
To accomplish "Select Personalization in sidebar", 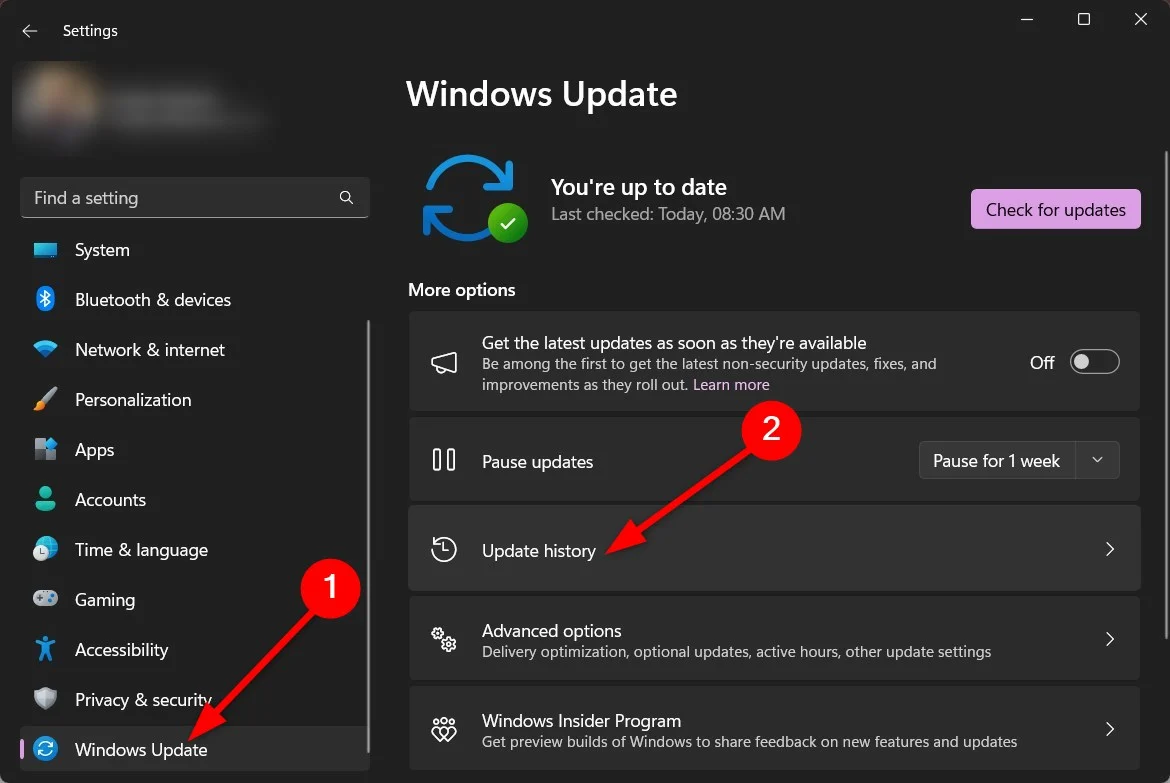I will tap(194, 399).
